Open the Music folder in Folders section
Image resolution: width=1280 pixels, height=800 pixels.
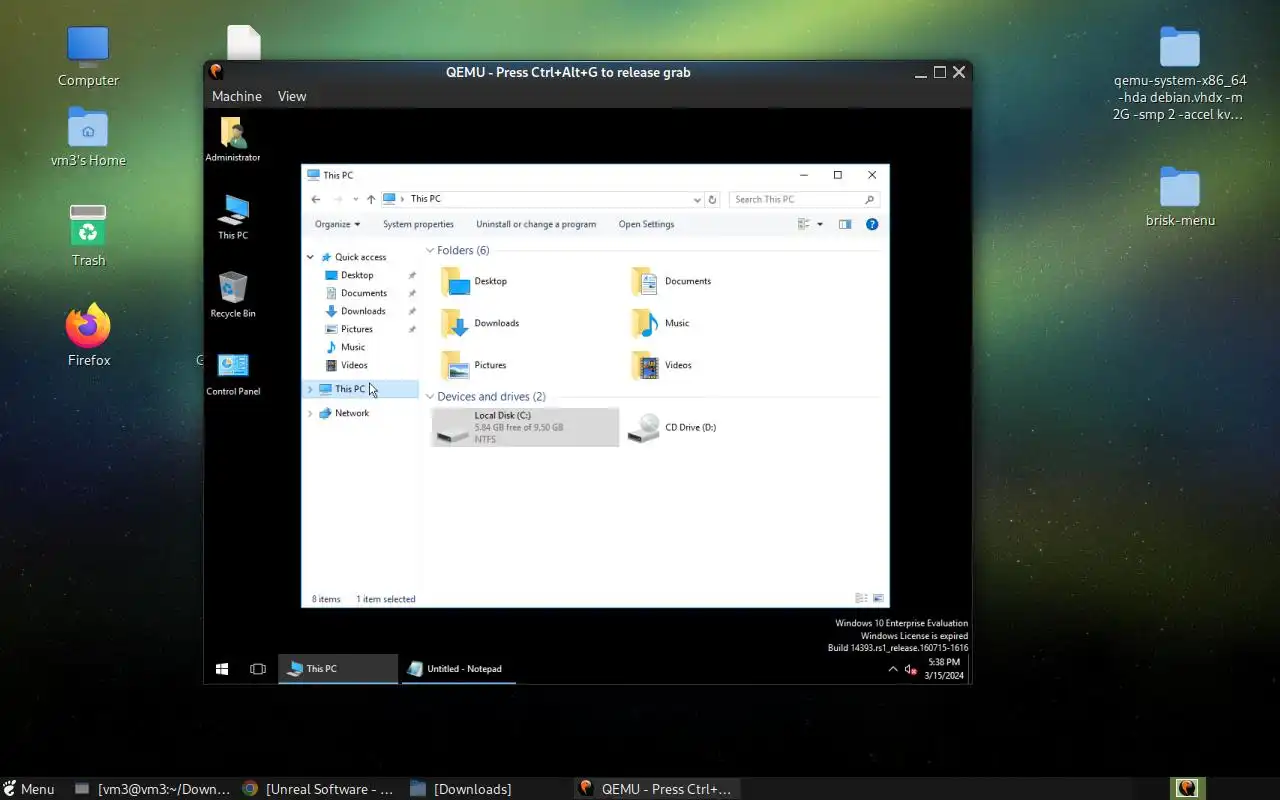[661, 323]
